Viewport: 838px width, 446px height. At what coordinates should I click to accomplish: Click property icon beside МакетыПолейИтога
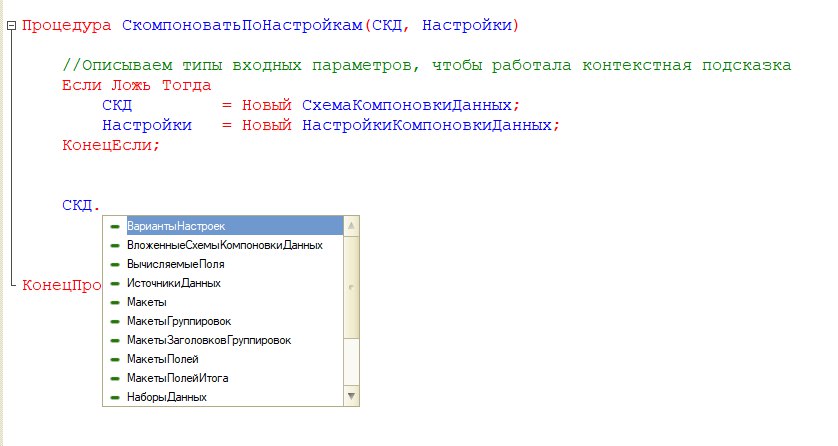coord(114,378)
